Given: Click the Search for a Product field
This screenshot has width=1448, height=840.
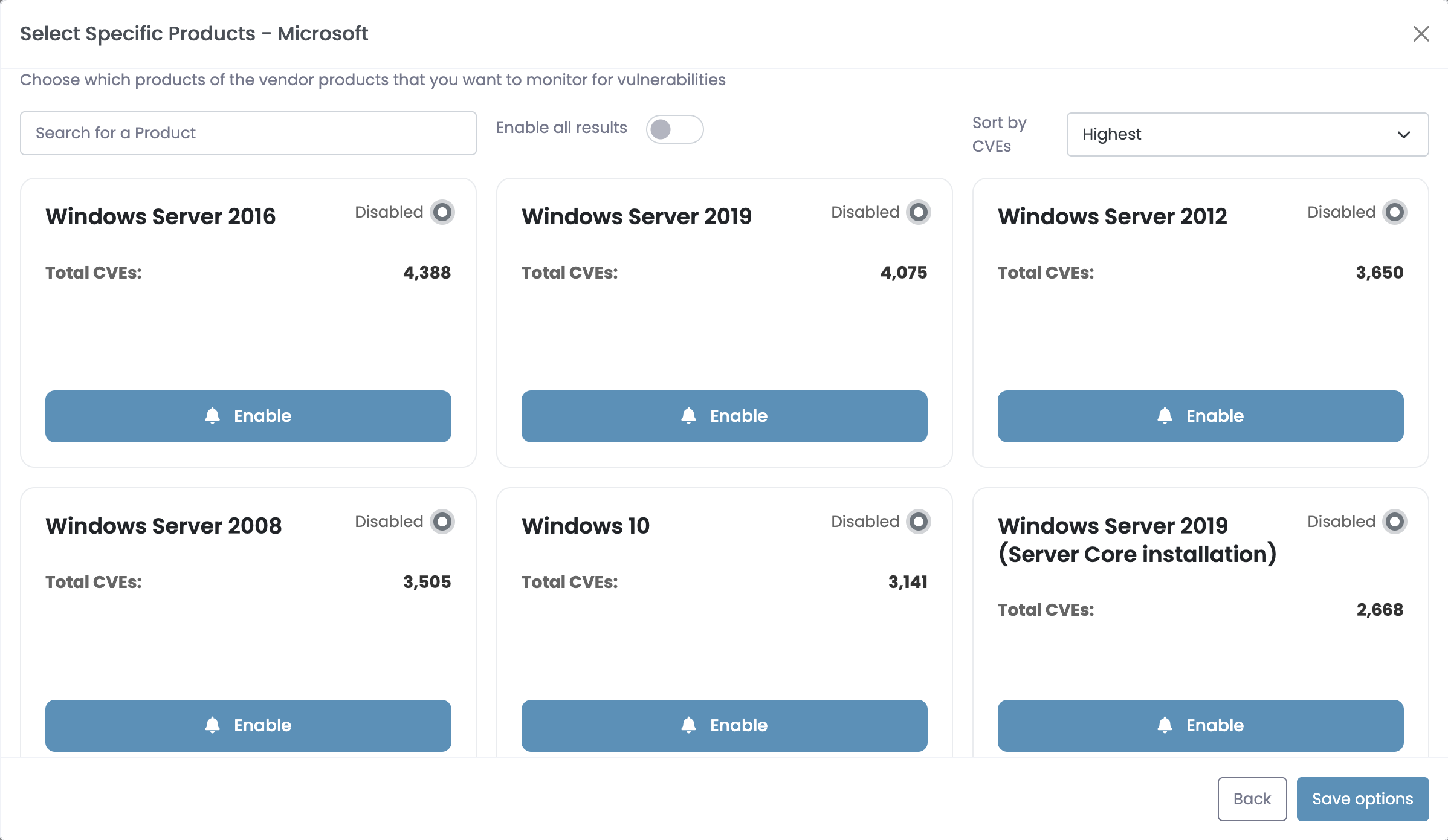Looking at the screenshot, I should tap(248, 133).
